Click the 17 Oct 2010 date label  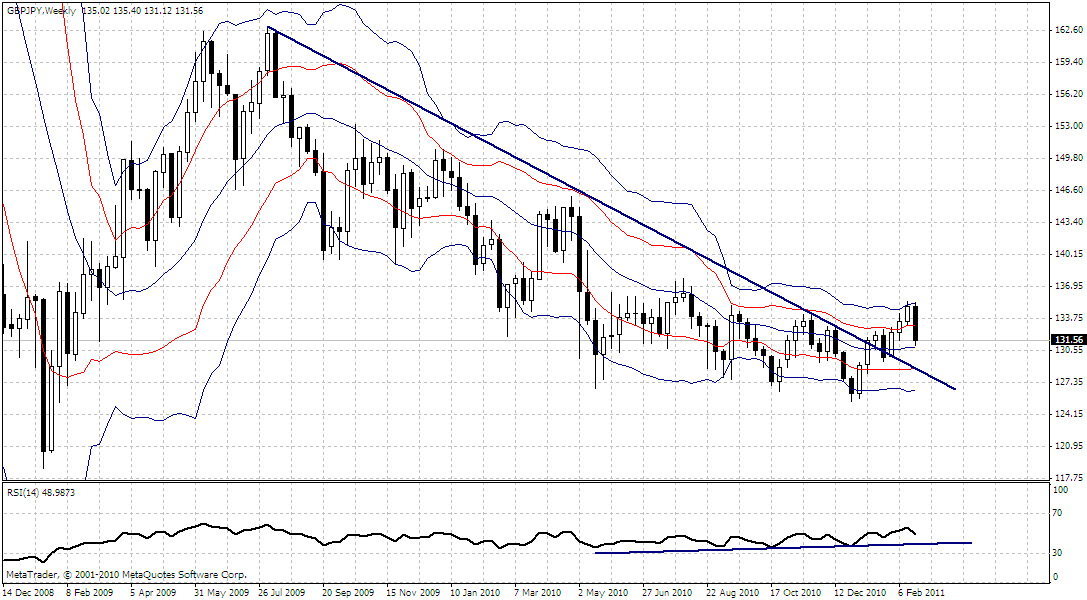point(795,592)
